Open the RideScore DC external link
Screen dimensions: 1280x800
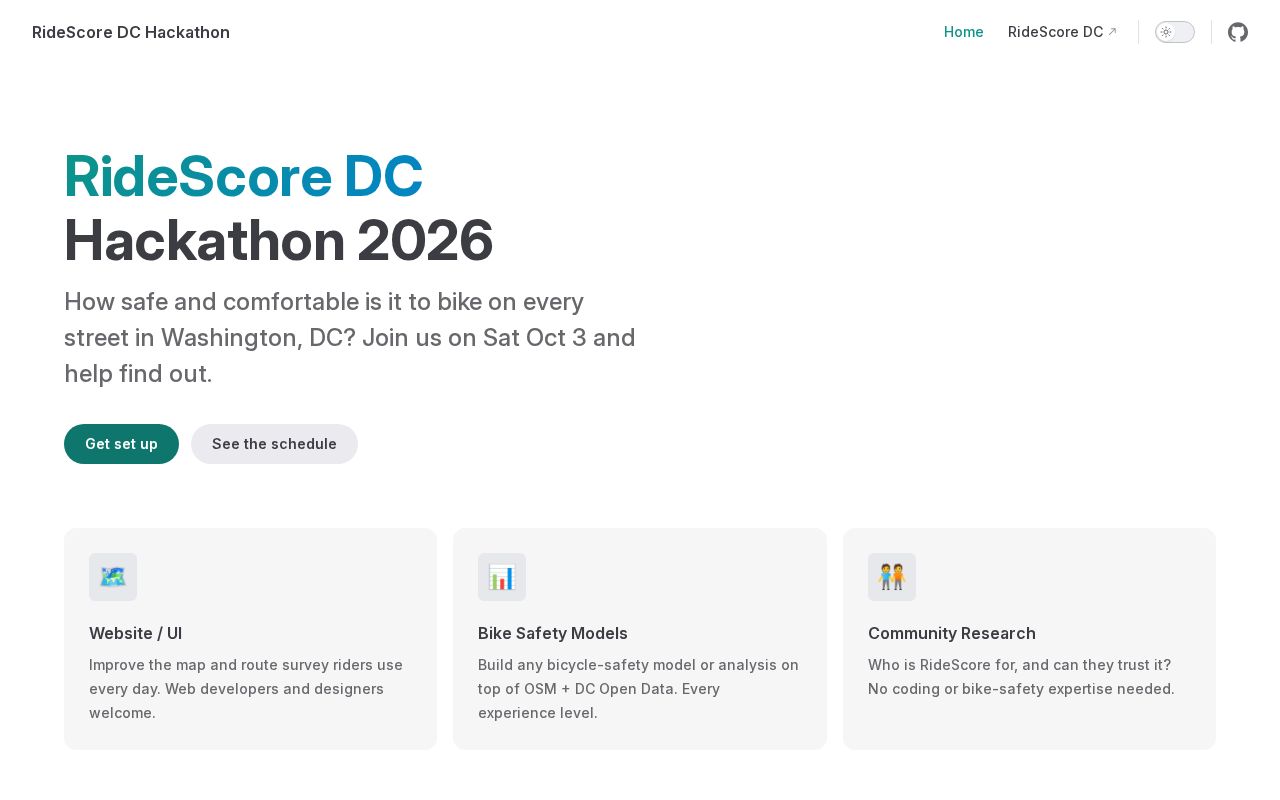pyautogui.click(x=1063, y=32)
